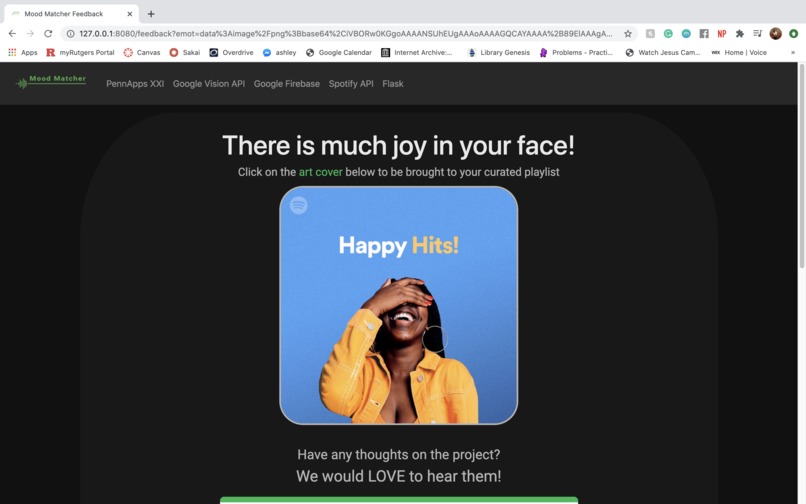Click the browser forward arrow
The image size is (806, 504).
tap(30, 33)
